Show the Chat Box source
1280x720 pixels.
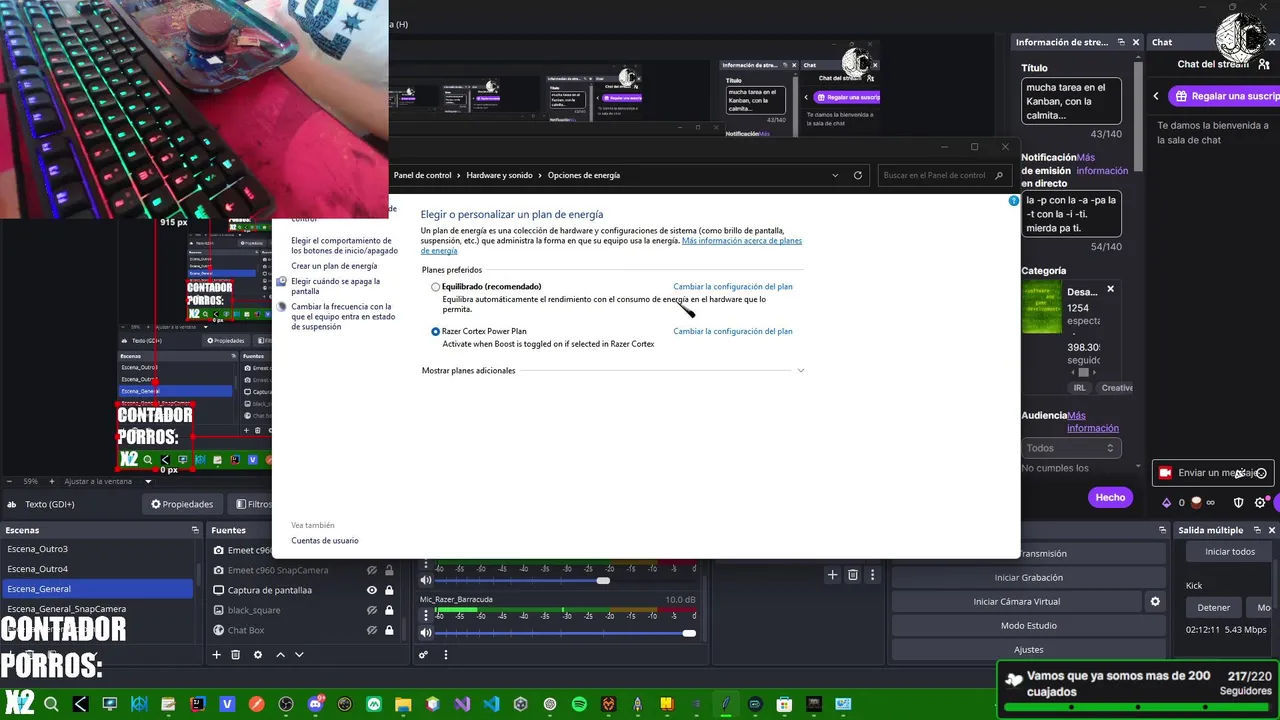pyautogui.click(x=372, y=630)
